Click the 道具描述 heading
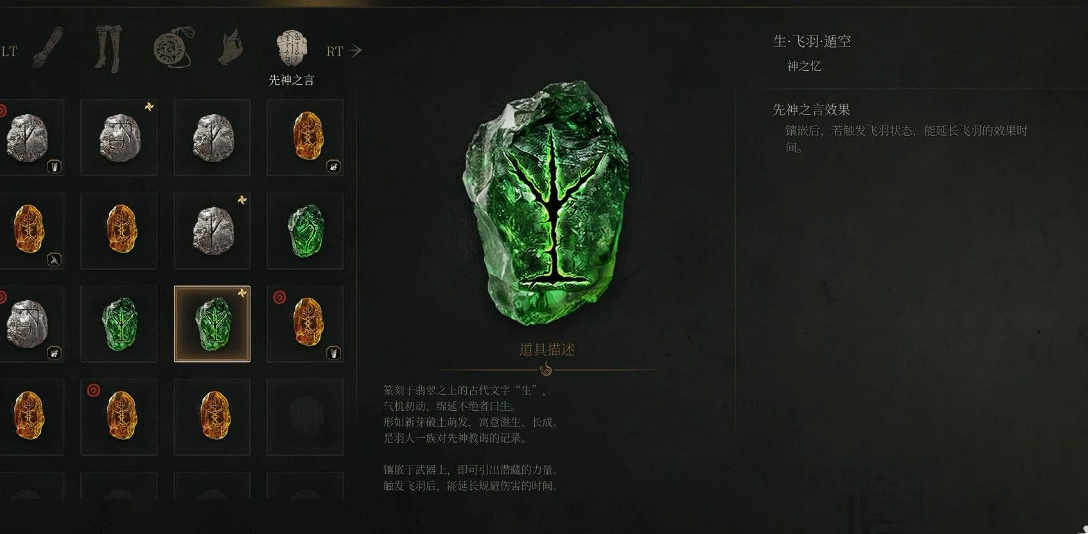The width and height of the screenshot is (1088, 534). [x=547, y=350]
